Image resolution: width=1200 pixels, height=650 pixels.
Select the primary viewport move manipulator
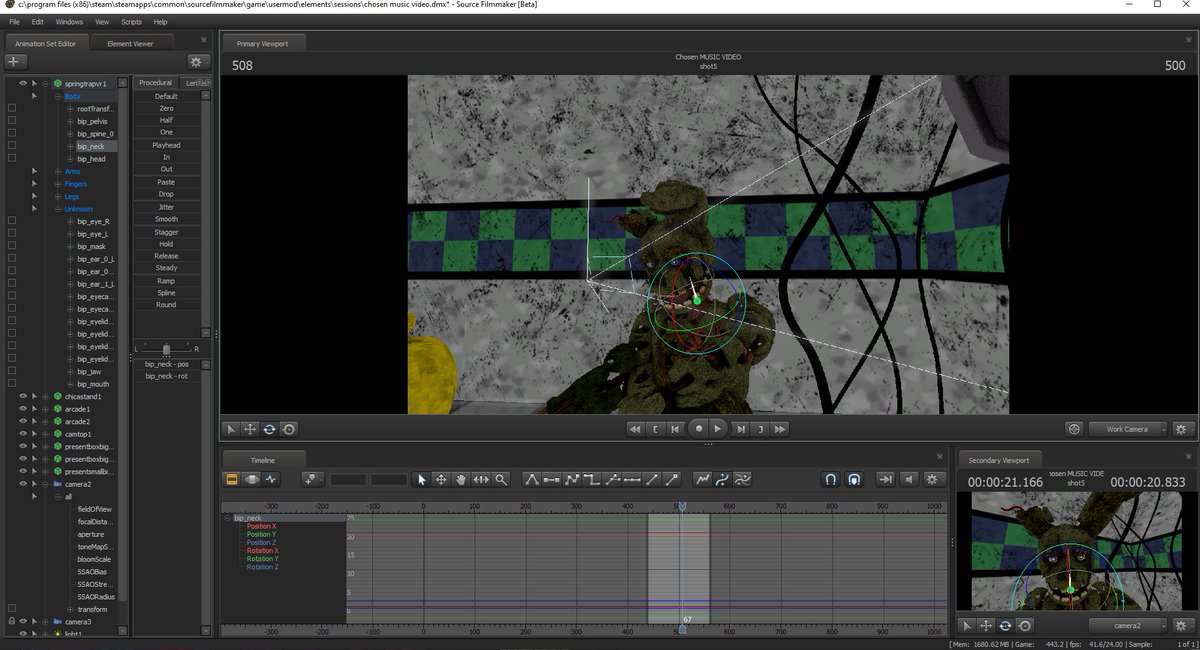coord(250,429)
